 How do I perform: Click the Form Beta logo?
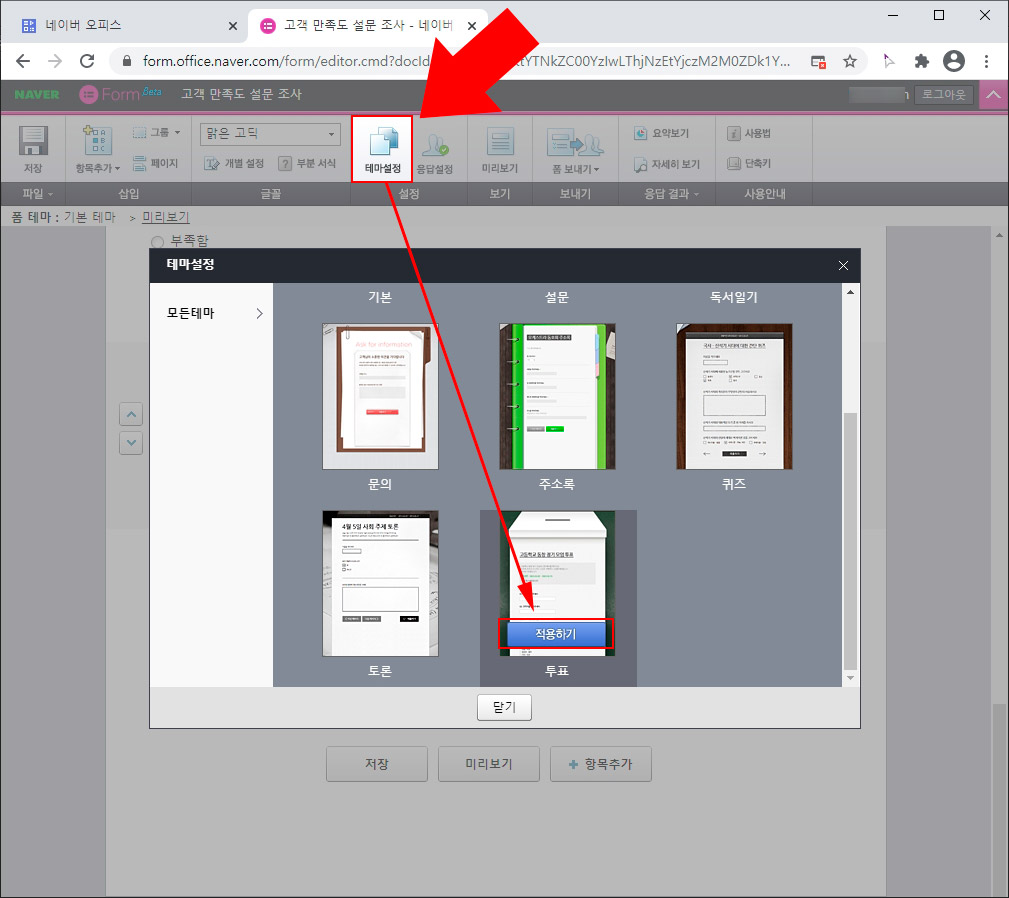120,95
